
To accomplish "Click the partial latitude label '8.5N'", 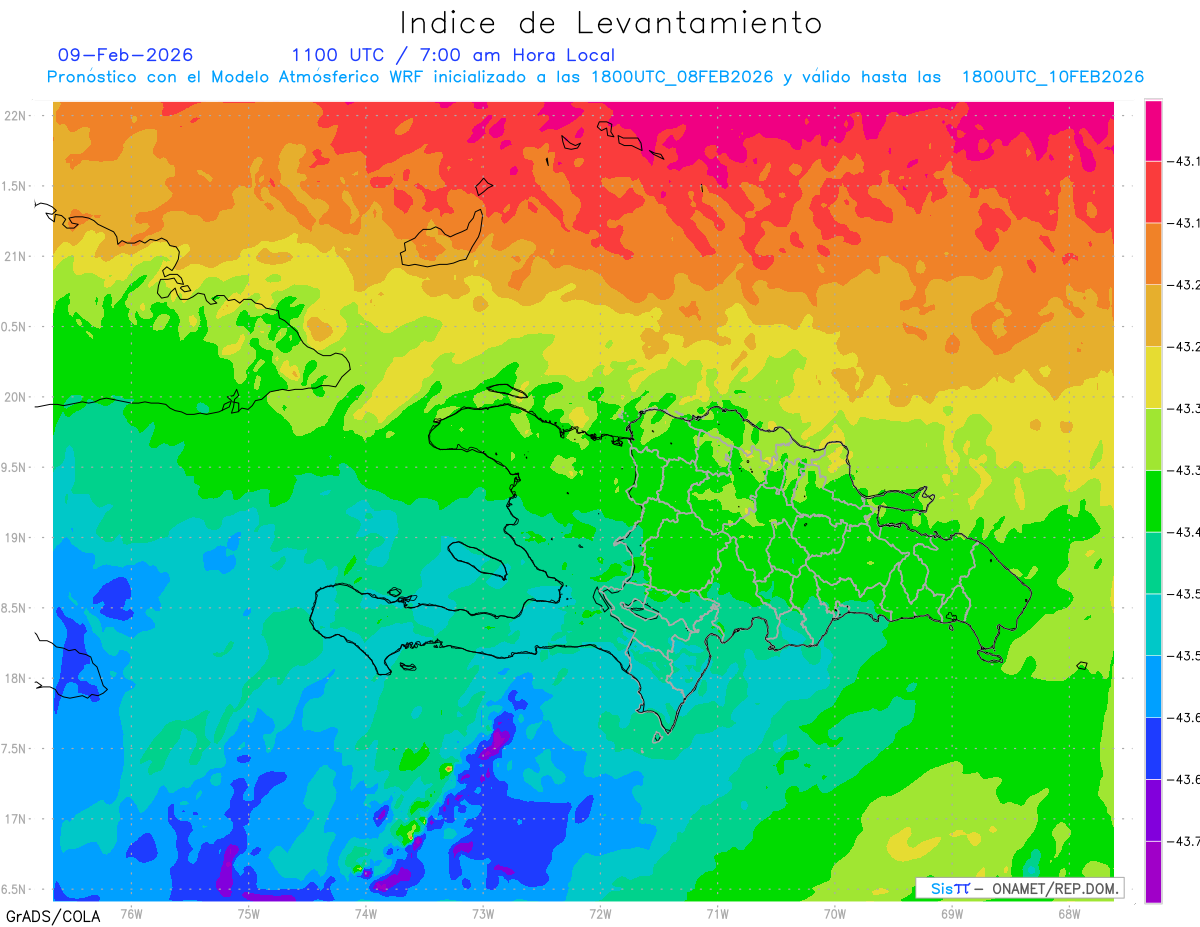I will point(15,608).
